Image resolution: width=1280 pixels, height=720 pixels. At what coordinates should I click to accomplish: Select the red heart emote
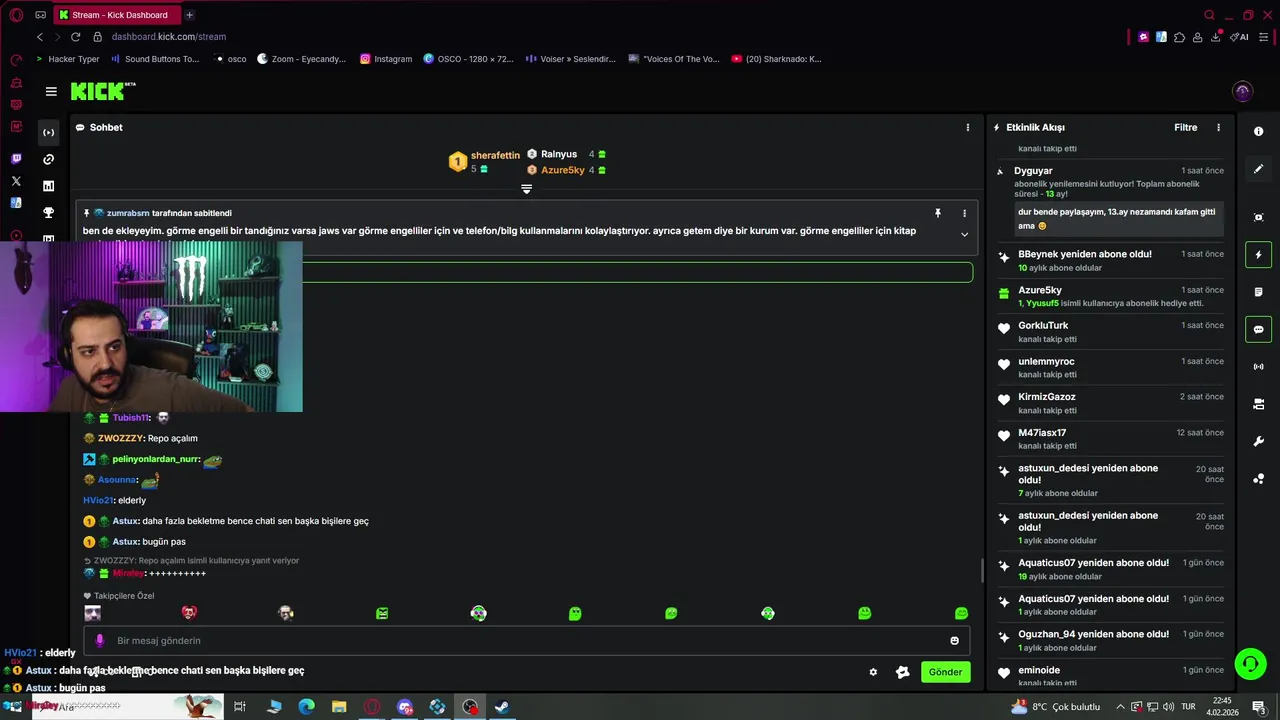pyautogui.click(x=189, y=613)
